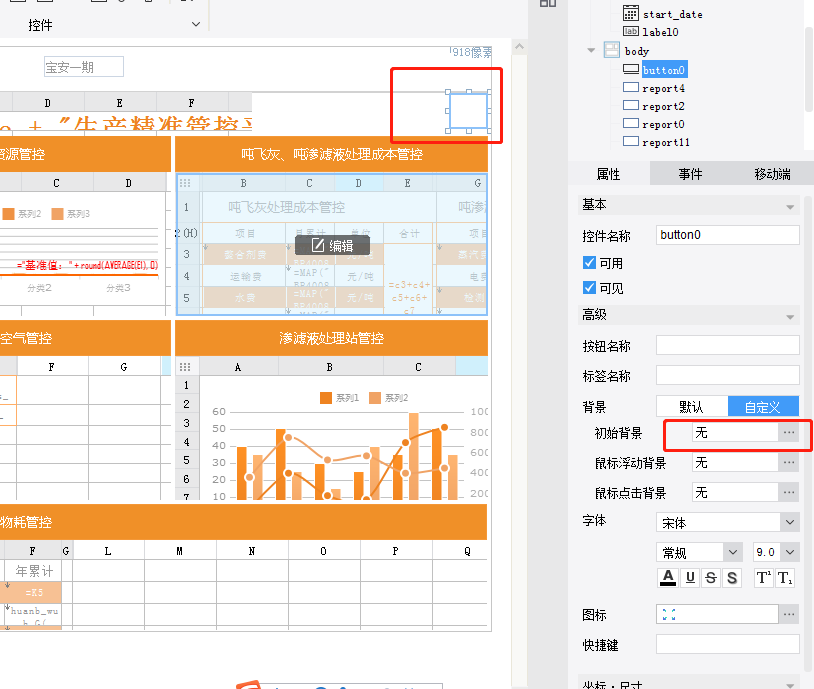814x689 pixels.
Task: Toggle the 可见 checkbox
Action: click(x=589, y=287)
